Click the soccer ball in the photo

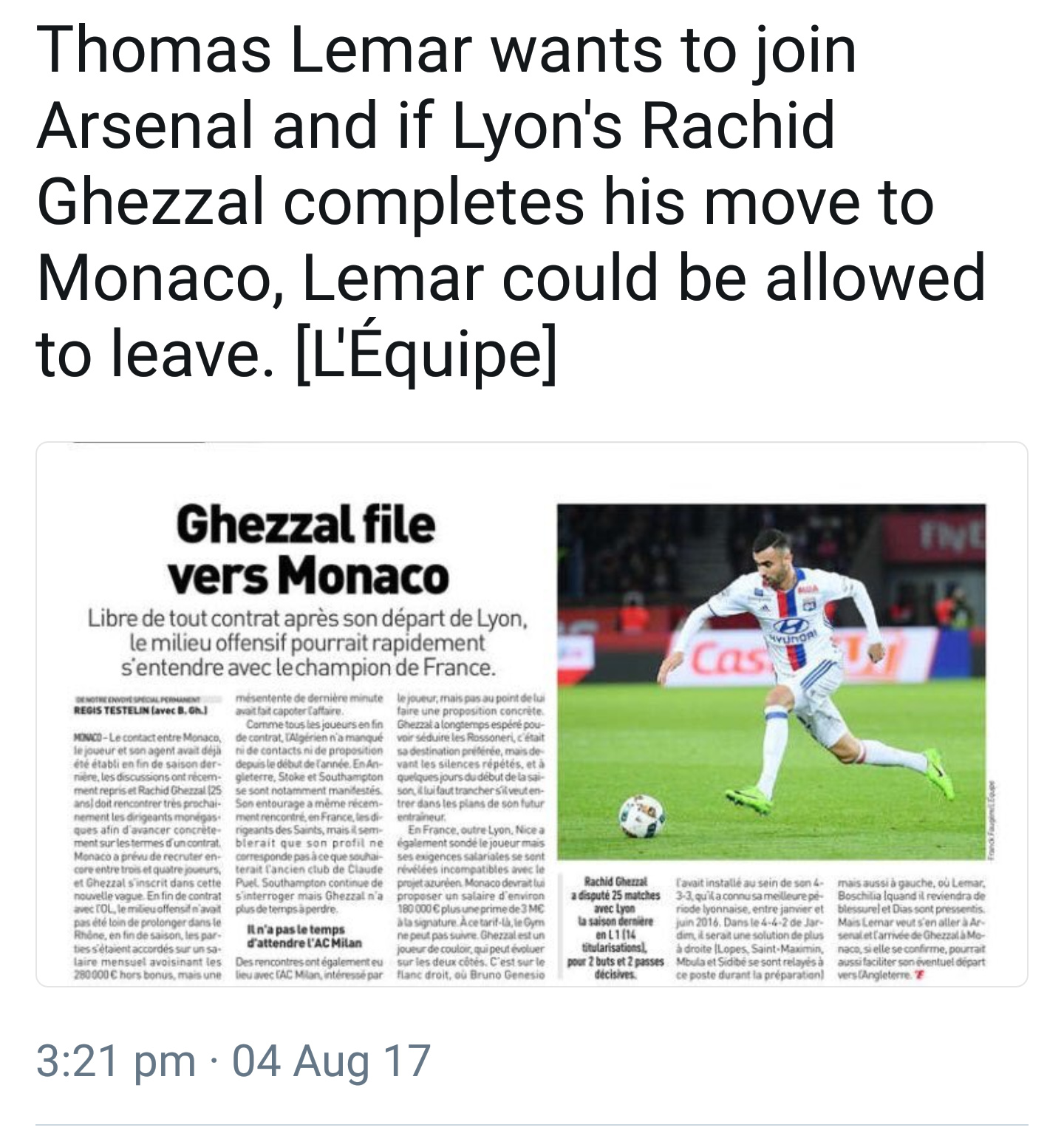642,815
